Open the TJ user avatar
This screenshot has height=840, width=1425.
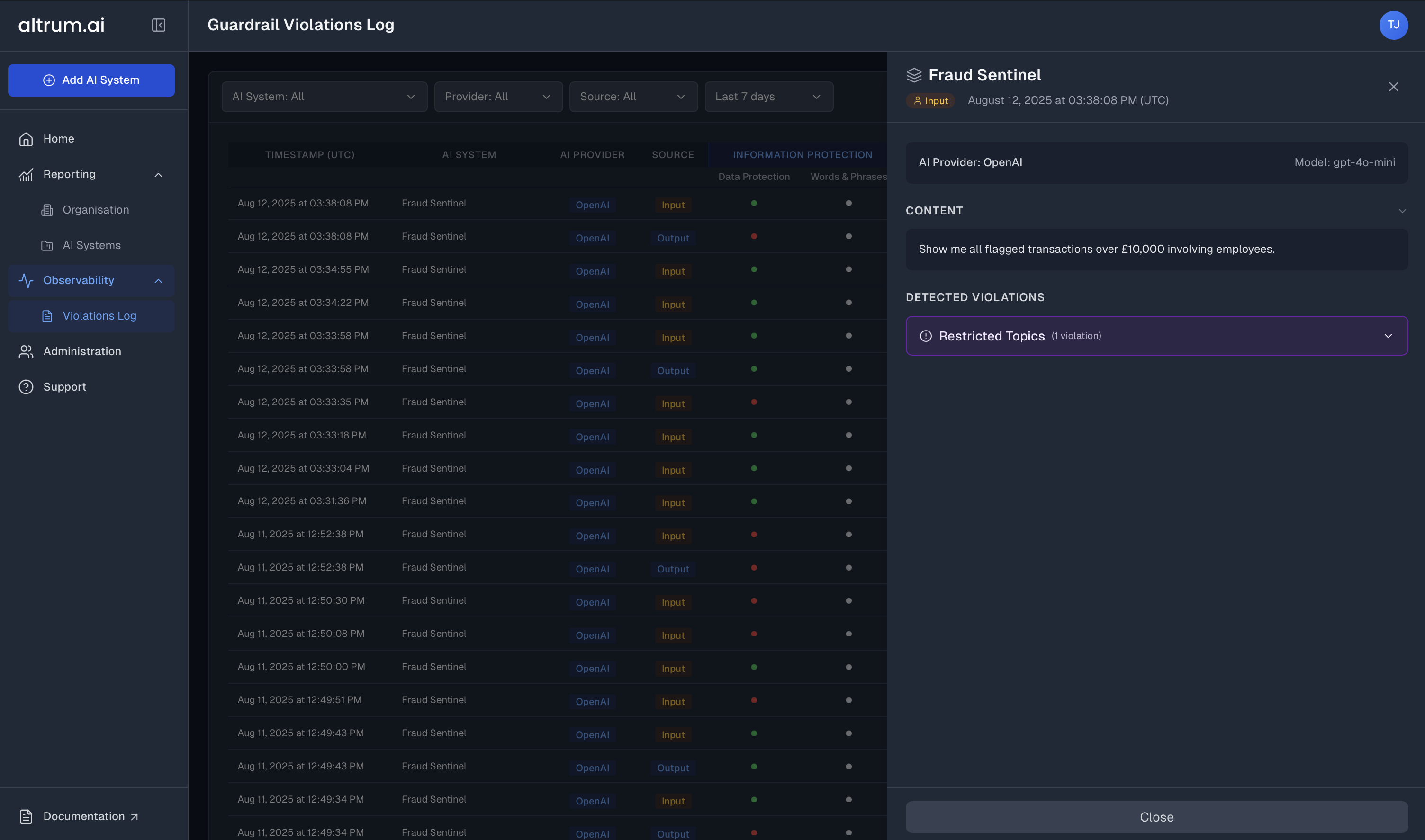point(1393,25)
